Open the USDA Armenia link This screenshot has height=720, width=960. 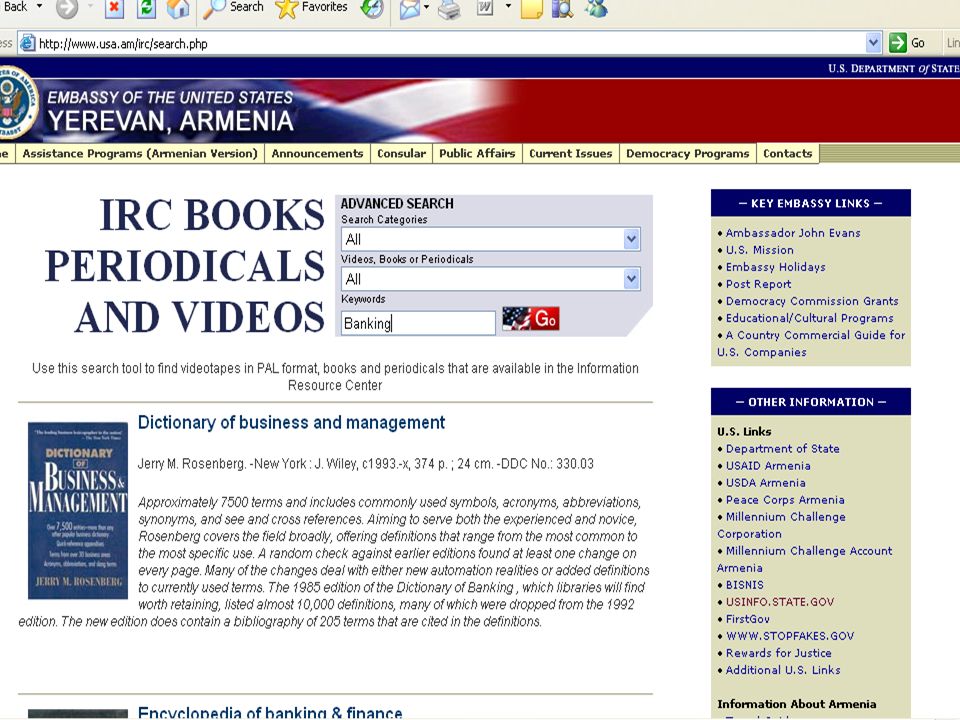pyautogui.click(x=765, y=483)
